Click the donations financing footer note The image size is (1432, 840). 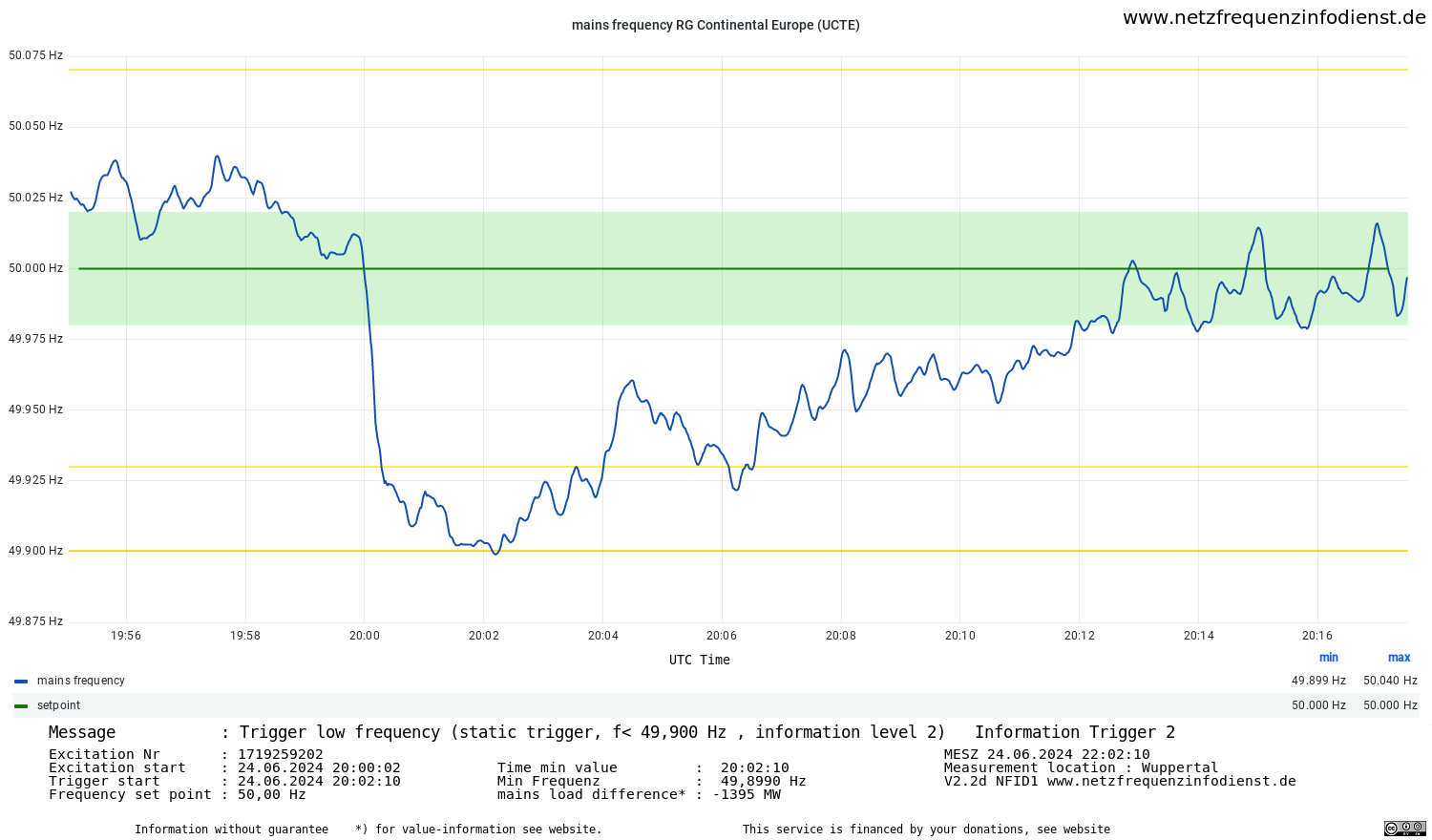926,829
